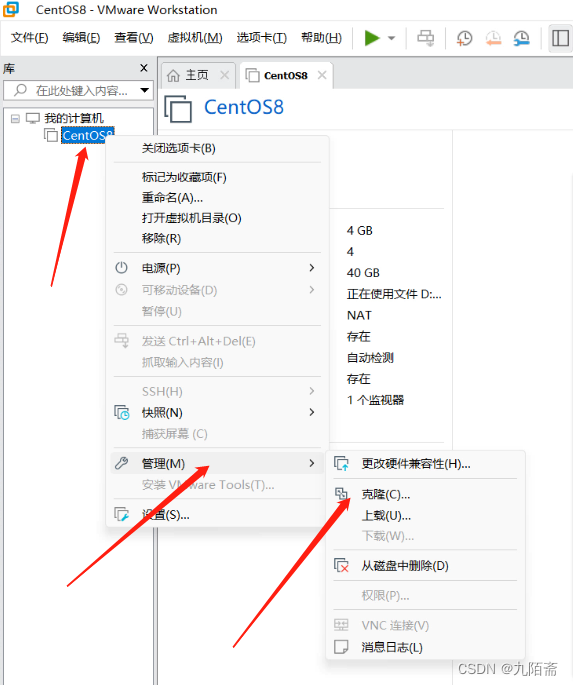Click the delete-from-disk red X icon
Screen dimensions: 573x685
[342, 566]
